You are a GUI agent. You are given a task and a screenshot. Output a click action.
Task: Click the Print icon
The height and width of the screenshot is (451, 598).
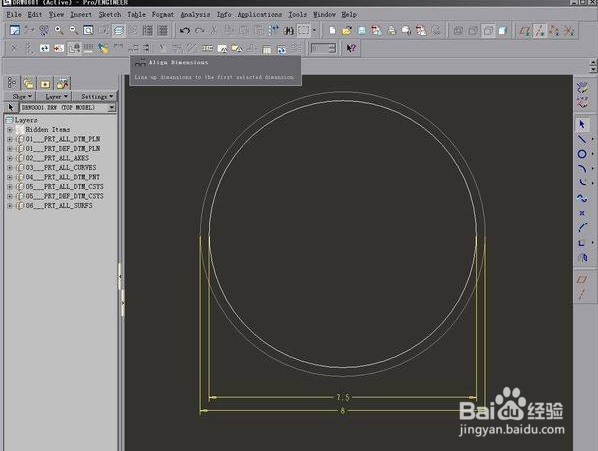pyautogui.click(x=392, y=30)
